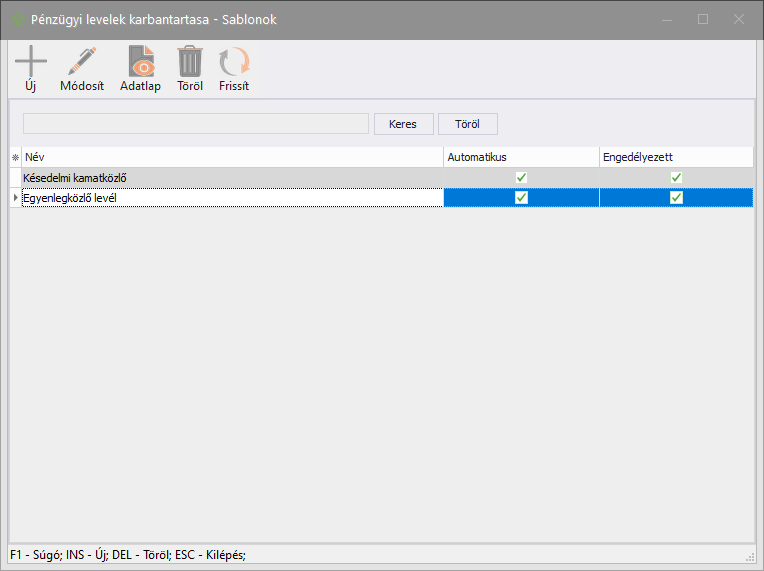Click the current-row arrow indicator
The width and height of the screenshot is (764, 571).
[x=15, y=198]
